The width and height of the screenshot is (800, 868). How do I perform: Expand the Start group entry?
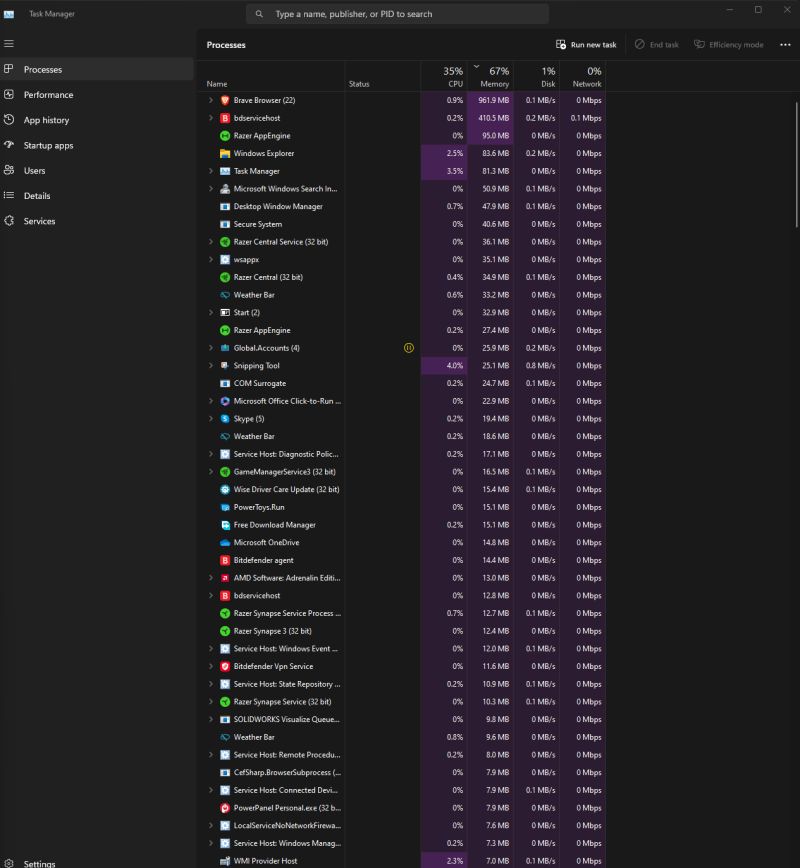(x=210, y=312)
